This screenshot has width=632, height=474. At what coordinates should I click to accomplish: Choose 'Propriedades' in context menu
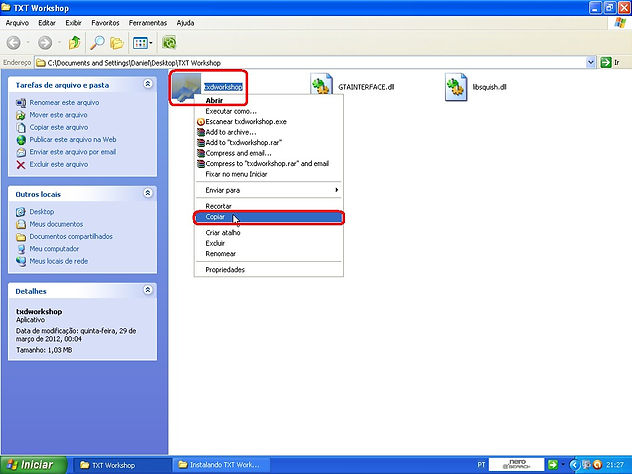coord(268,270)
